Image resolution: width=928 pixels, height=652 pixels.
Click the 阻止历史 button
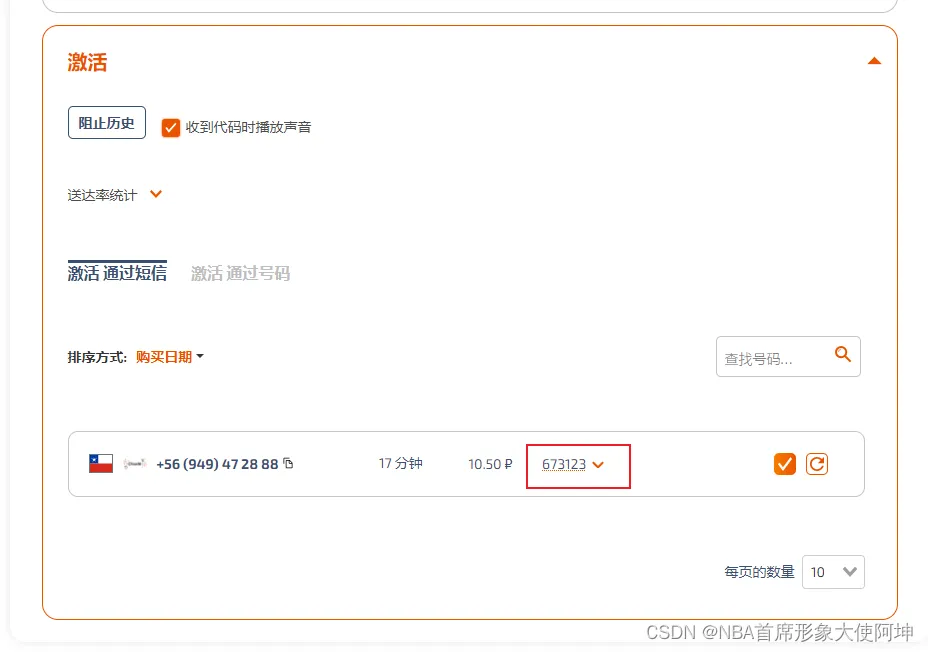(x=107, y=123)
